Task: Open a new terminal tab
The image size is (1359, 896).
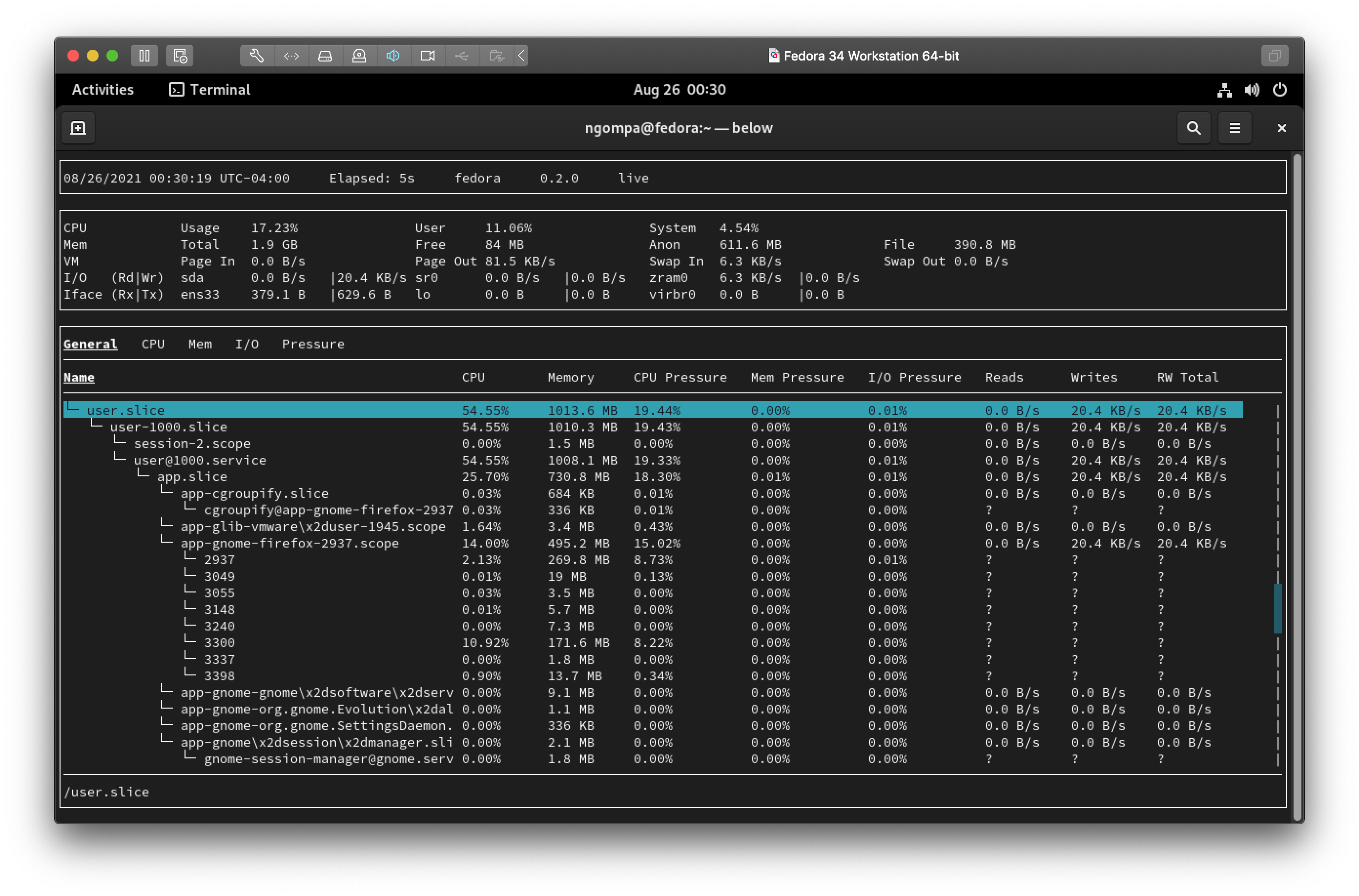Action: (x=78, y=127)
